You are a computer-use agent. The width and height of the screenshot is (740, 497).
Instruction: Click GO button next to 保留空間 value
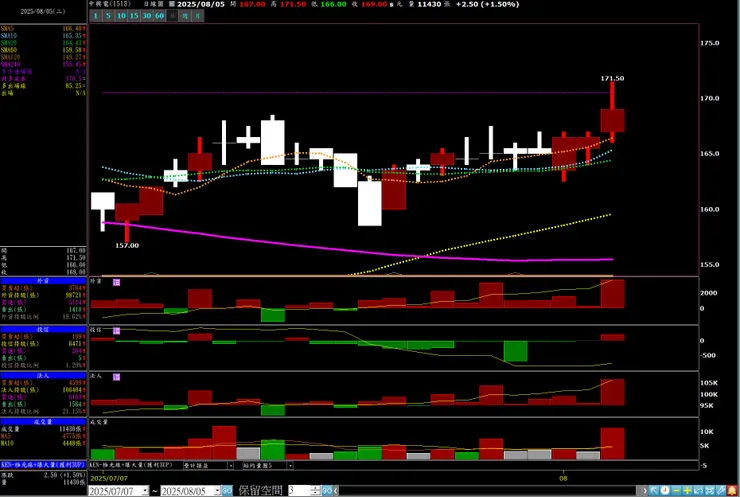coord(327,491)
